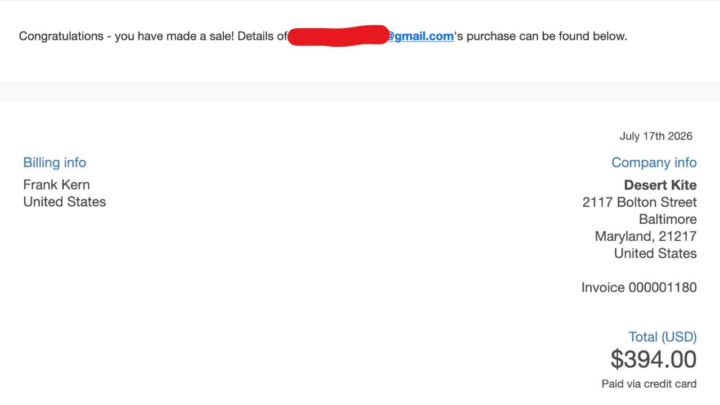Click the word Congratulations in the message
The image size is (720, 405).
pos(61,36)
